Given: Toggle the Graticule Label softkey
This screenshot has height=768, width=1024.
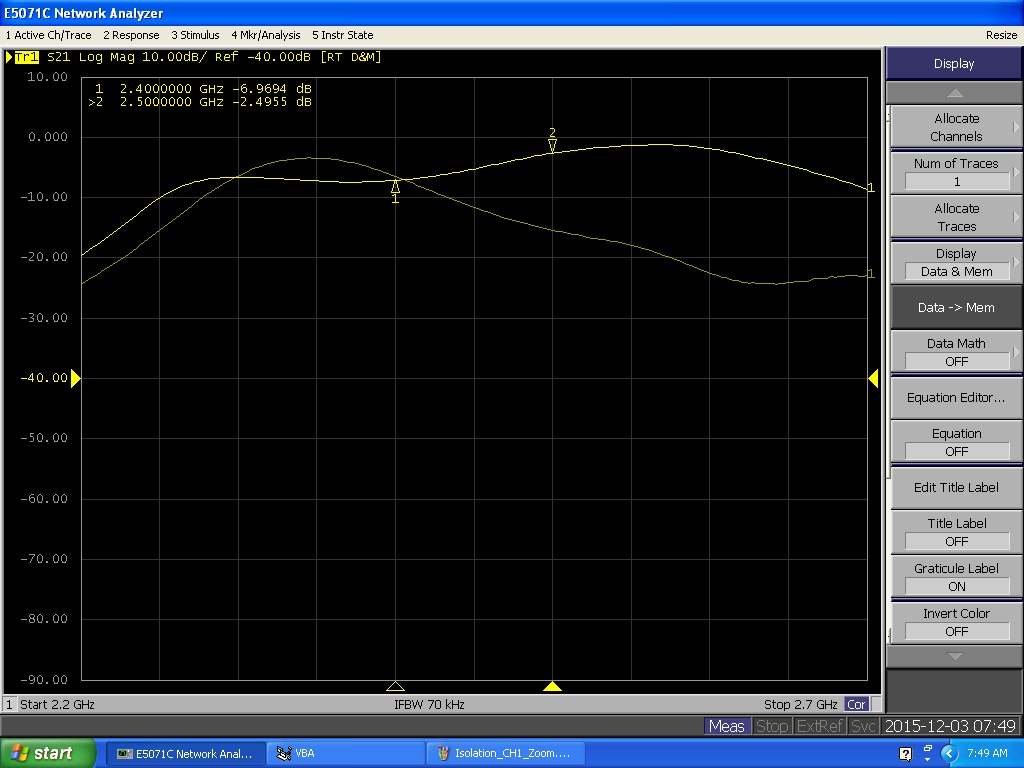Looking at the screenshot, I should 956,577.
